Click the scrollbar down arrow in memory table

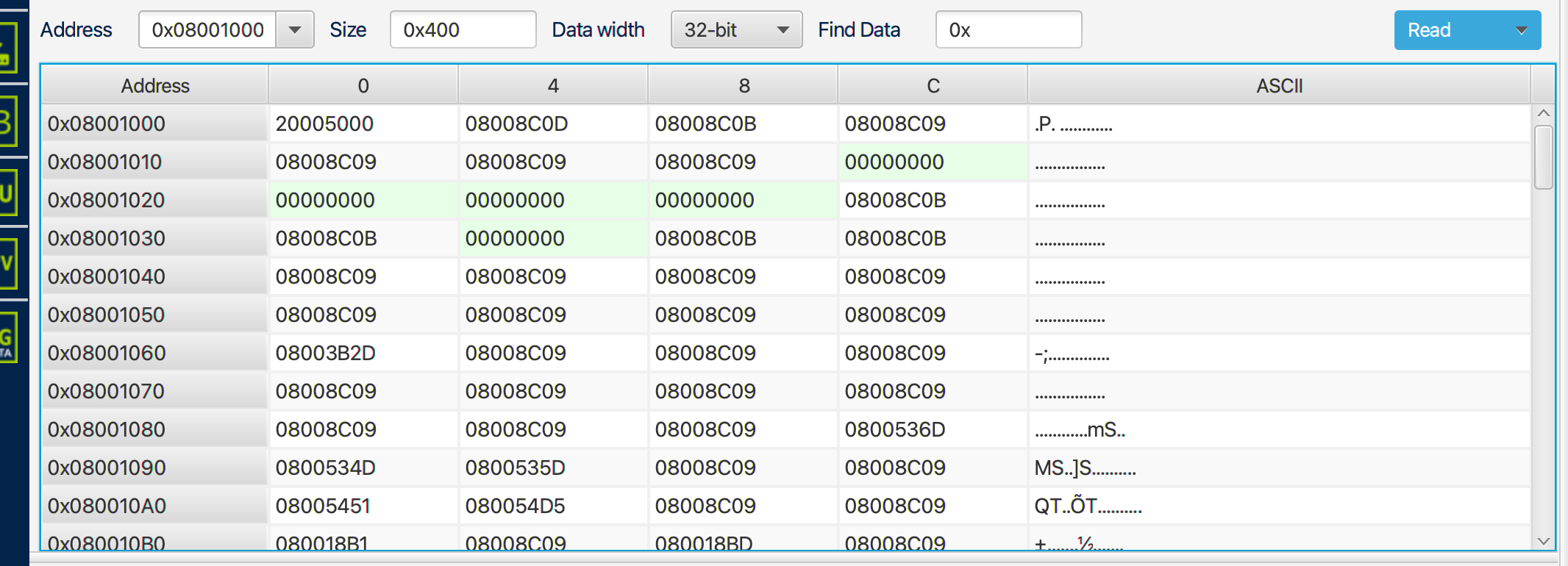1543,541
